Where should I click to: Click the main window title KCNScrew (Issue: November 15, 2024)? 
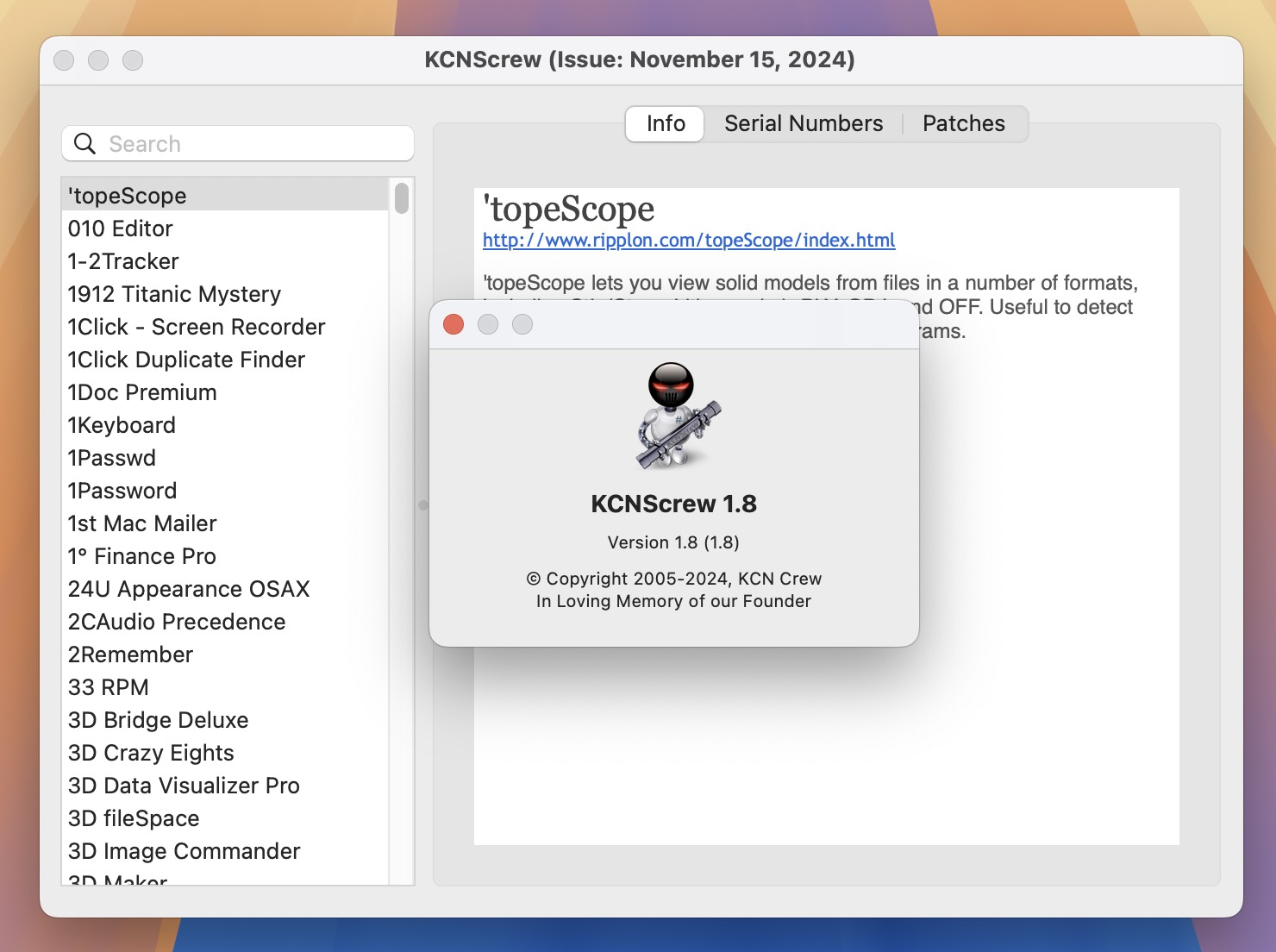click(x=640, y=60)
